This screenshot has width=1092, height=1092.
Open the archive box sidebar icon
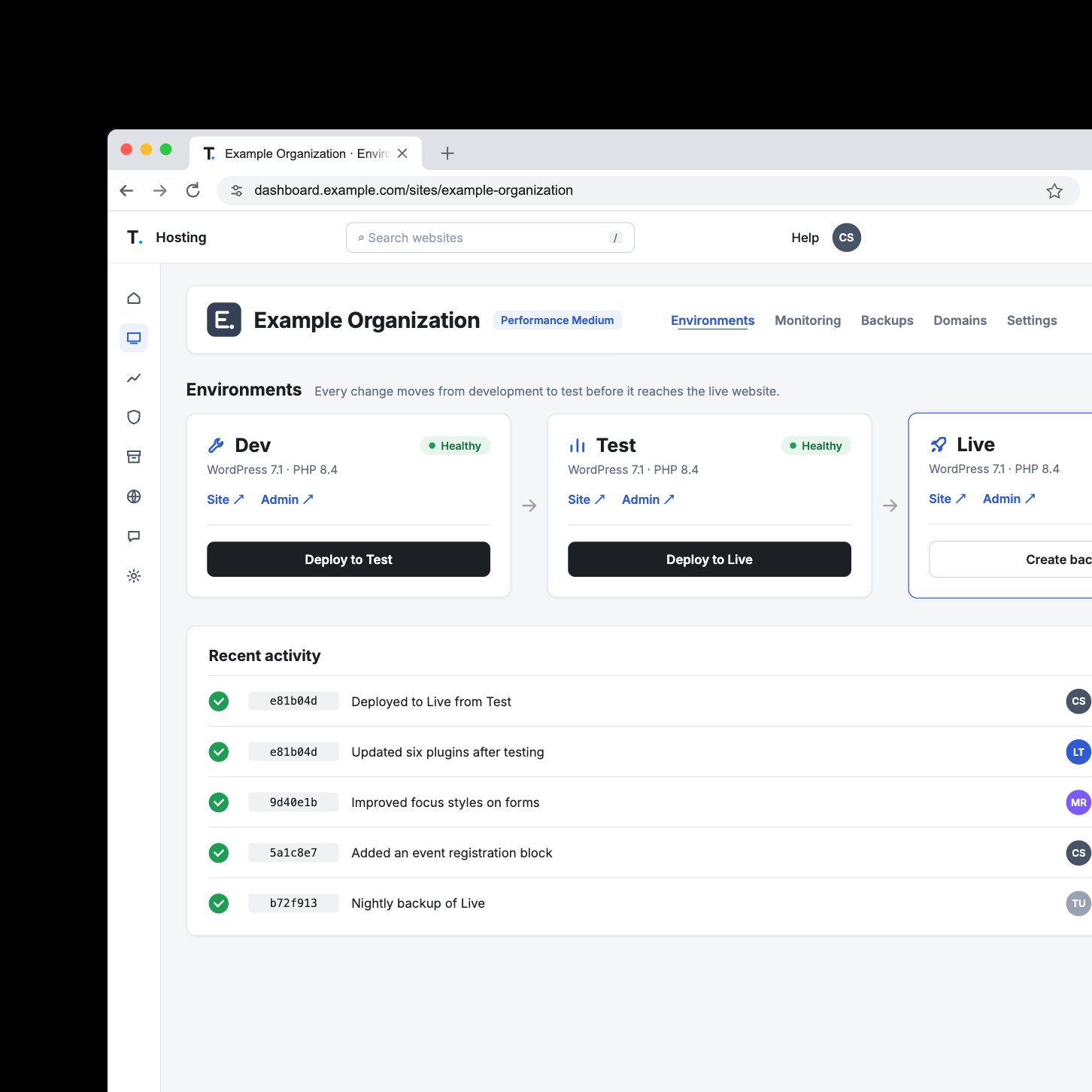click(x=134, y=457)
